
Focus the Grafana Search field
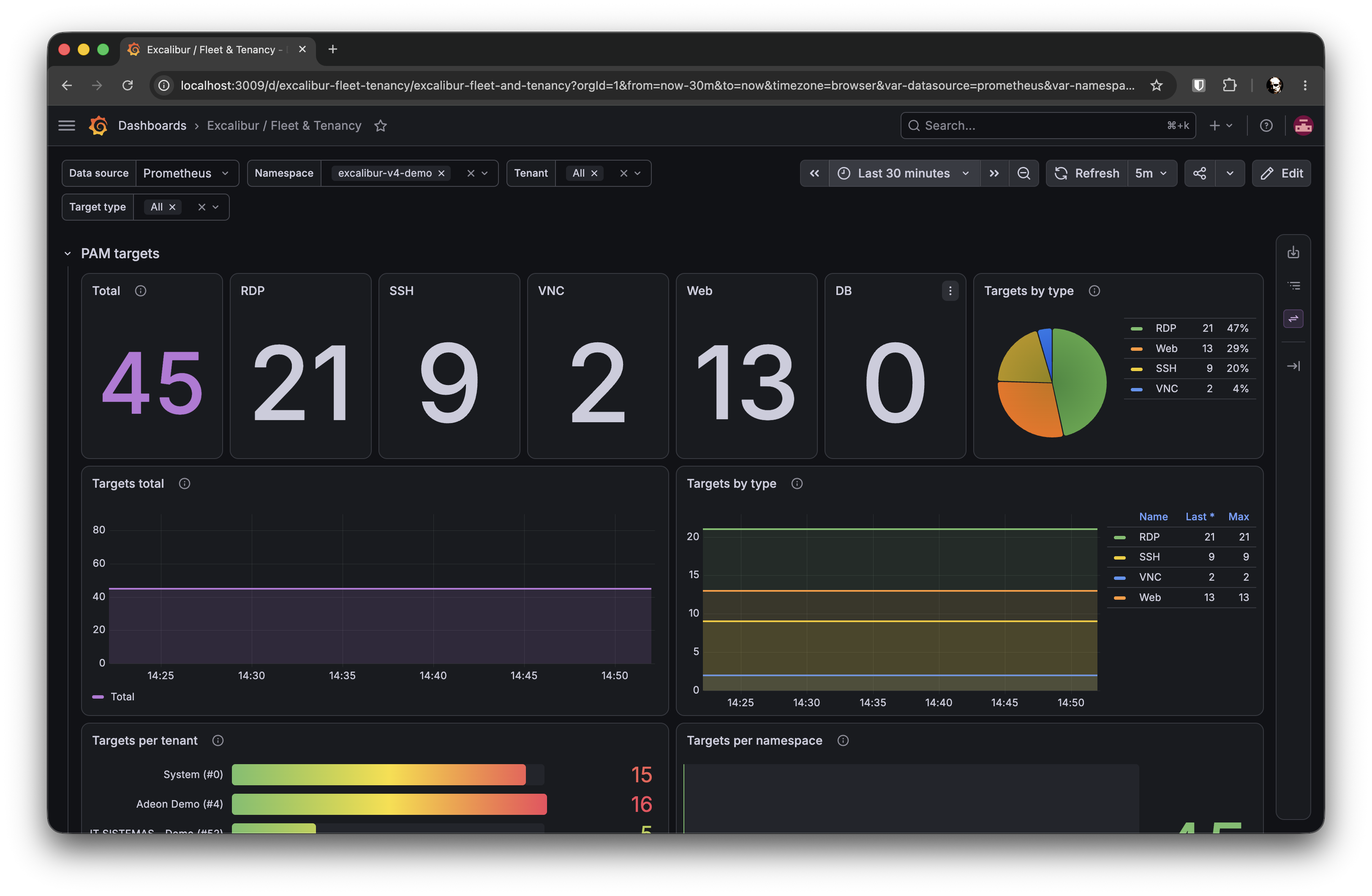(1048, 125)
